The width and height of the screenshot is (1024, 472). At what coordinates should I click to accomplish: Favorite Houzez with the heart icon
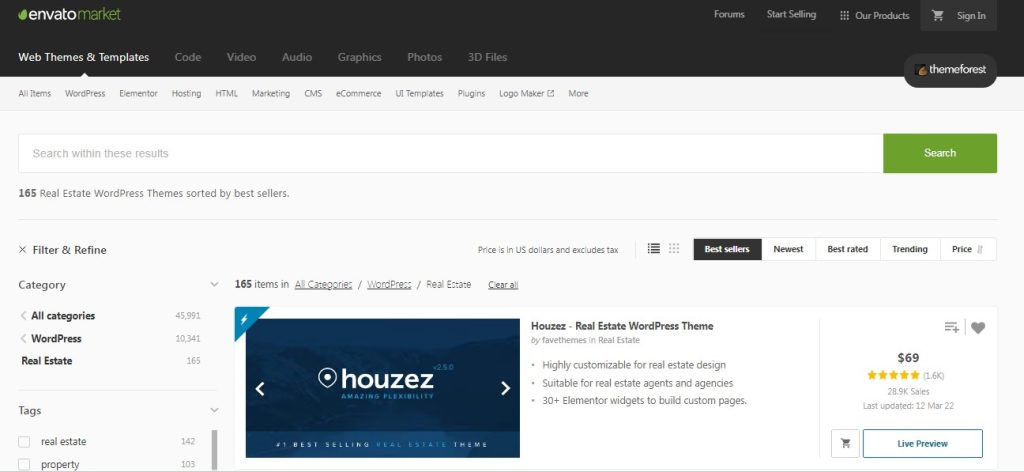[x=978, y=328]
